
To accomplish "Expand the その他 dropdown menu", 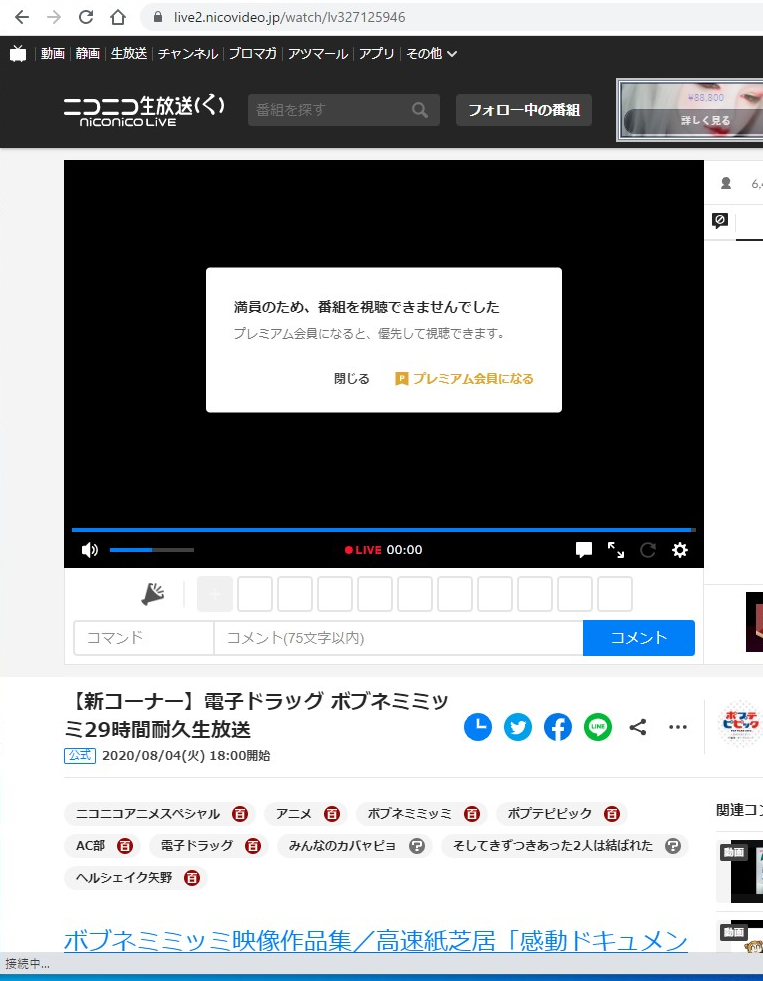I will pyautogui.click(x=432, y=54).
